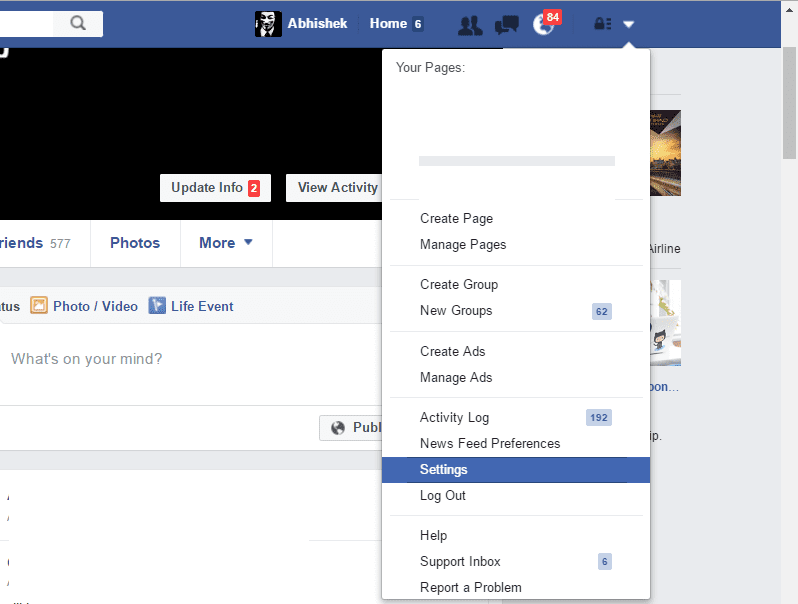Open the Public audience selector
798x604 pixels.
coord(351,427)
